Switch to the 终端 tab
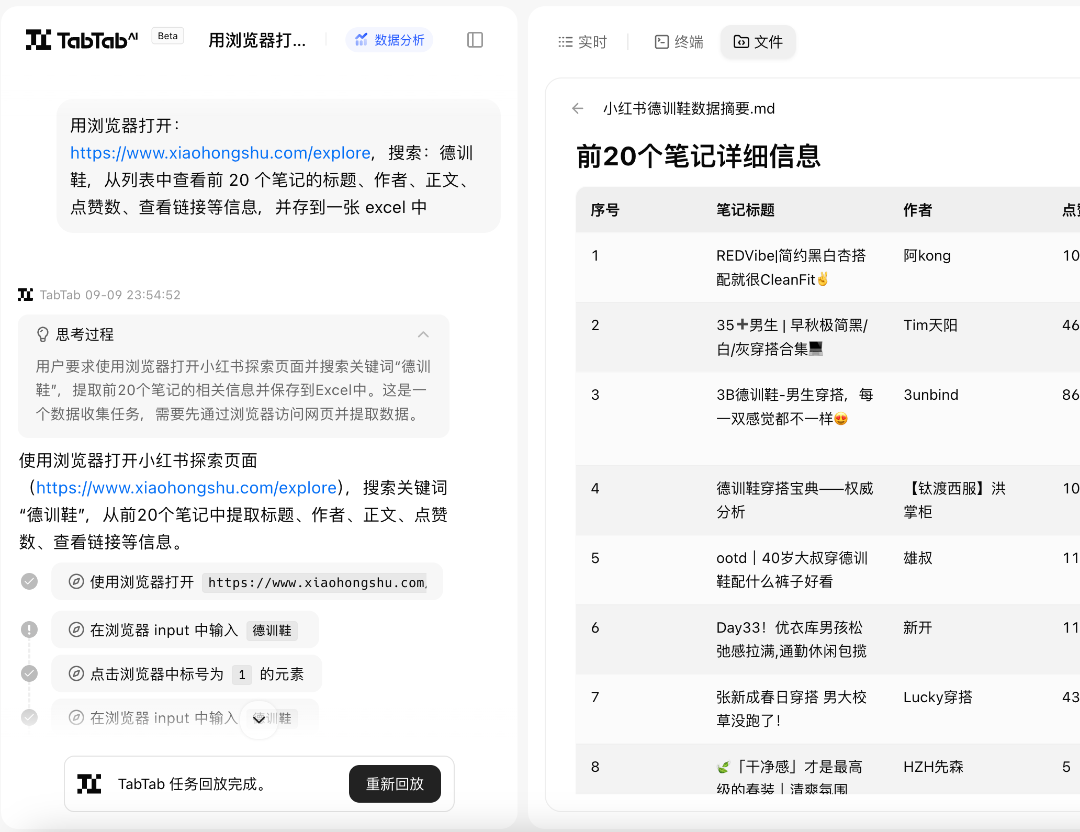The width and height of the screenshot is (1080, 832). [x=678, y=42]
